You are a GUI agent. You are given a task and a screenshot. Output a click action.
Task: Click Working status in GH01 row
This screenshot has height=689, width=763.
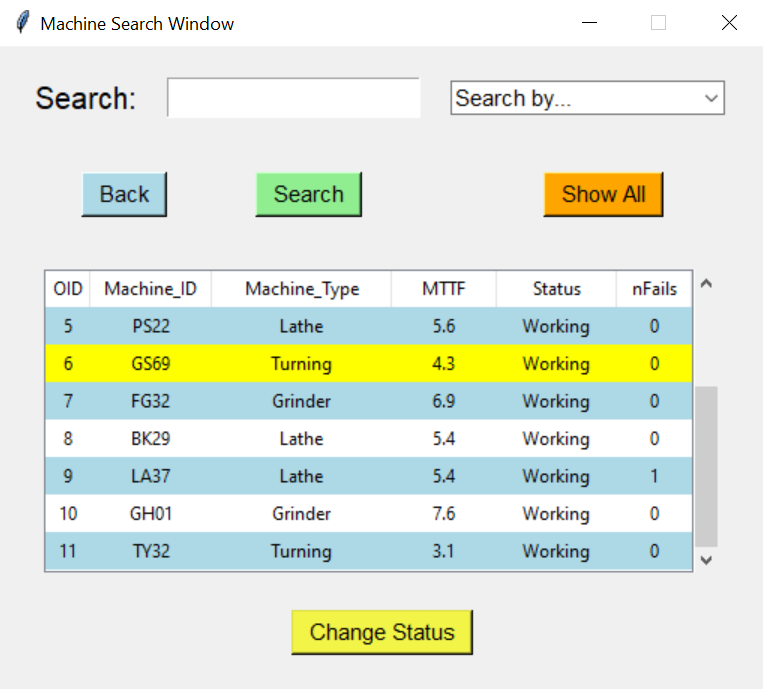(556, 513)
